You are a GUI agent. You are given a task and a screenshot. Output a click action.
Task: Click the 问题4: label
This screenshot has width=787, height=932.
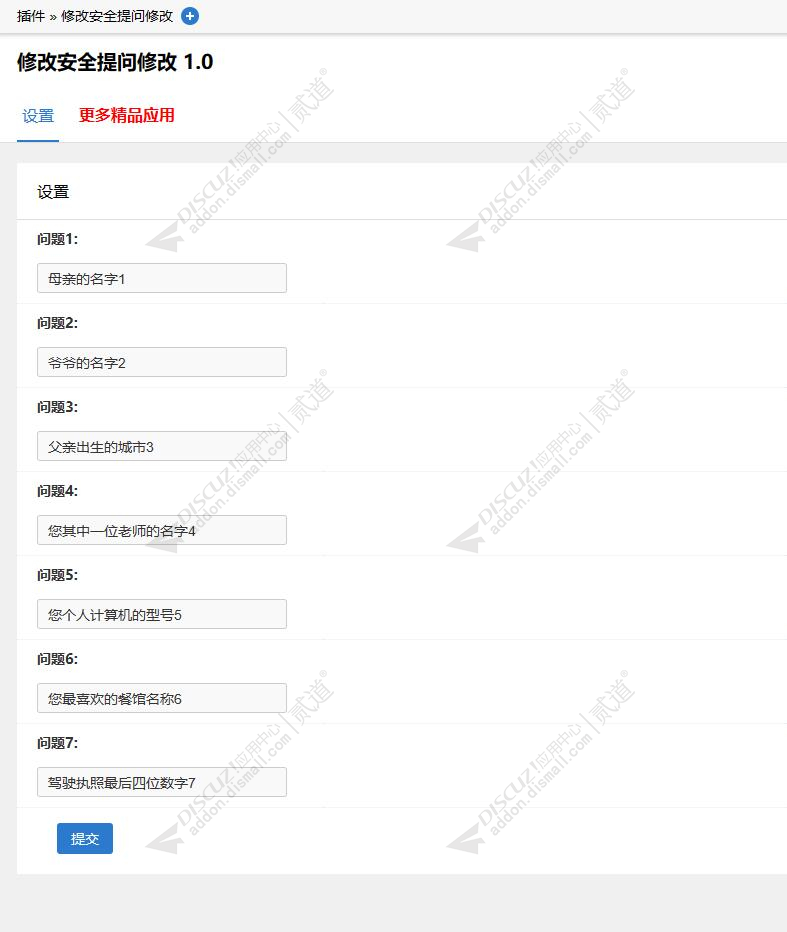[58, 491]
